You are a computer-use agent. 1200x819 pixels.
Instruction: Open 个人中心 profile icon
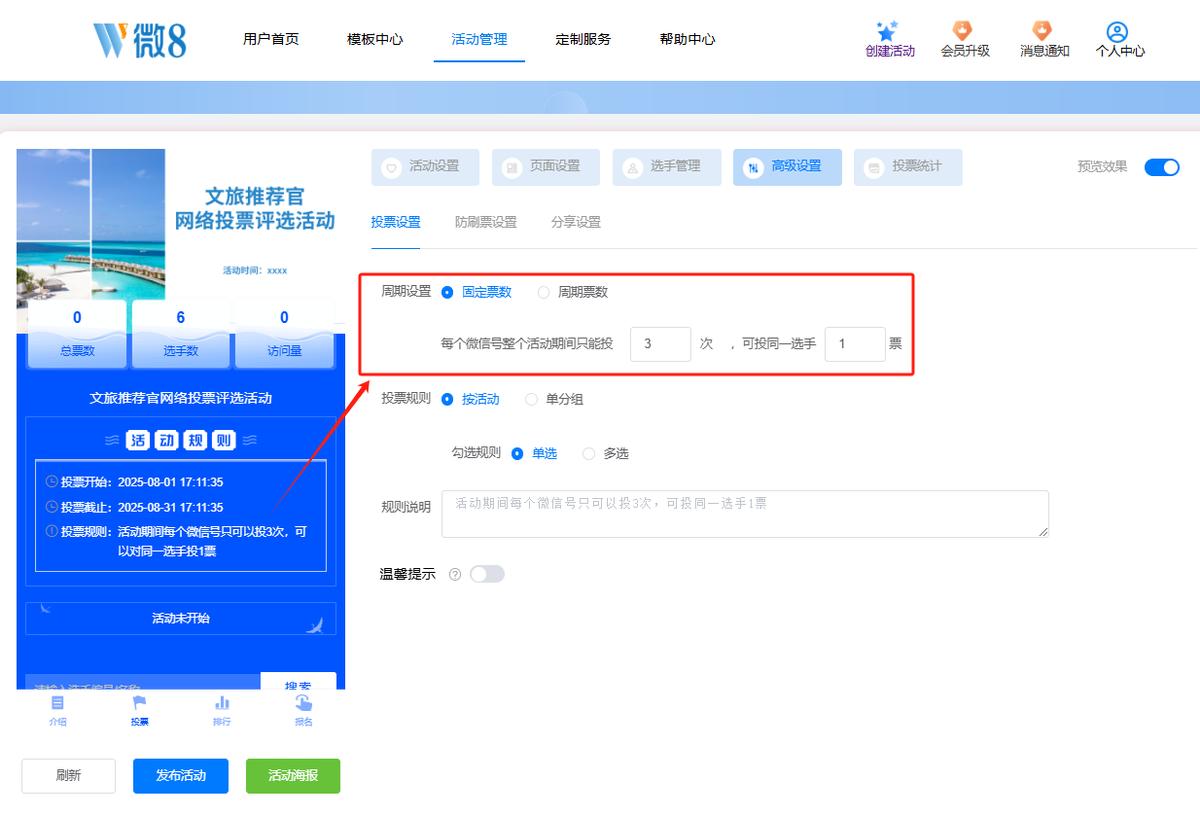1118,32
